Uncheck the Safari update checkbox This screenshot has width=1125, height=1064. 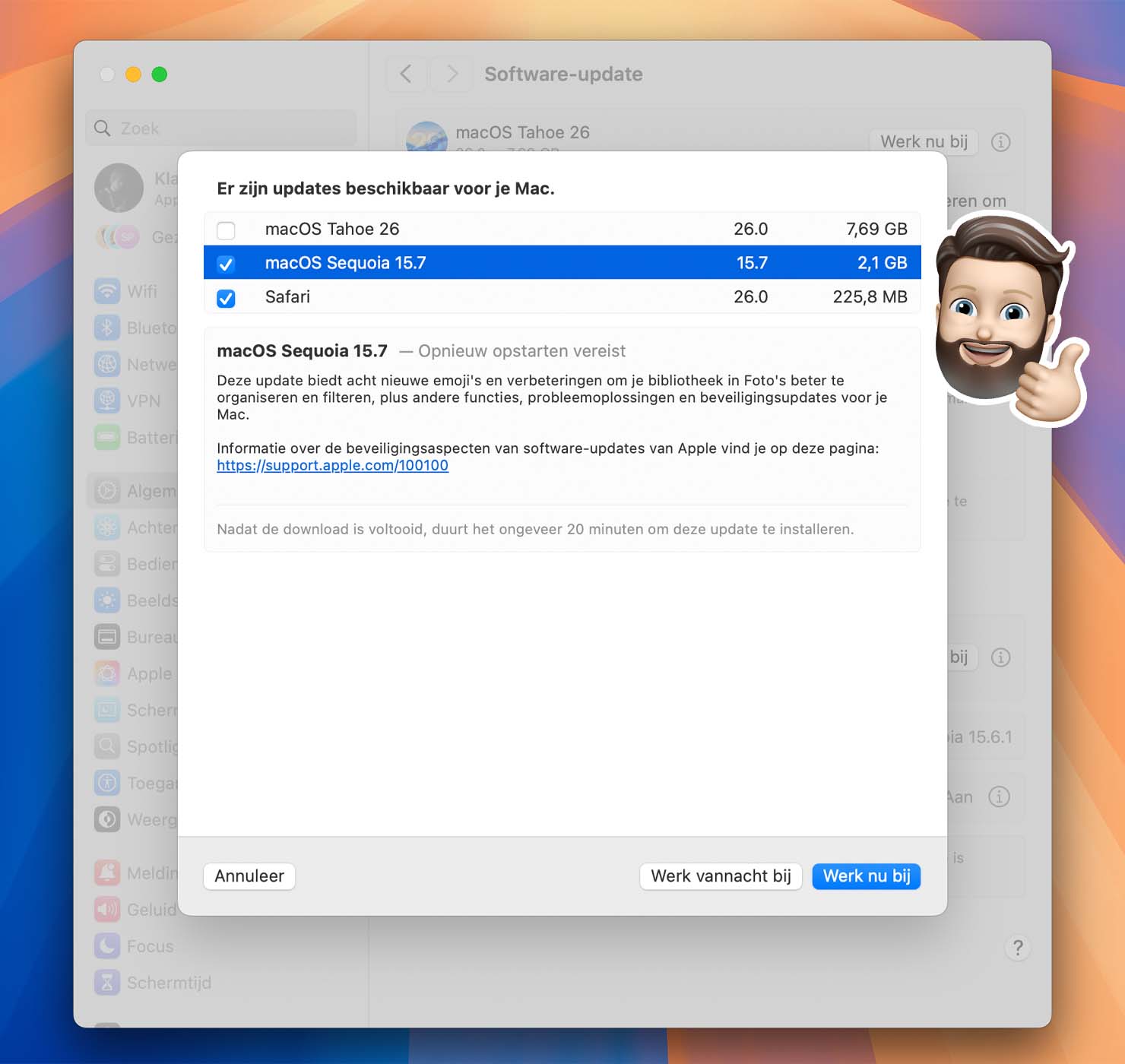[226, 298]
